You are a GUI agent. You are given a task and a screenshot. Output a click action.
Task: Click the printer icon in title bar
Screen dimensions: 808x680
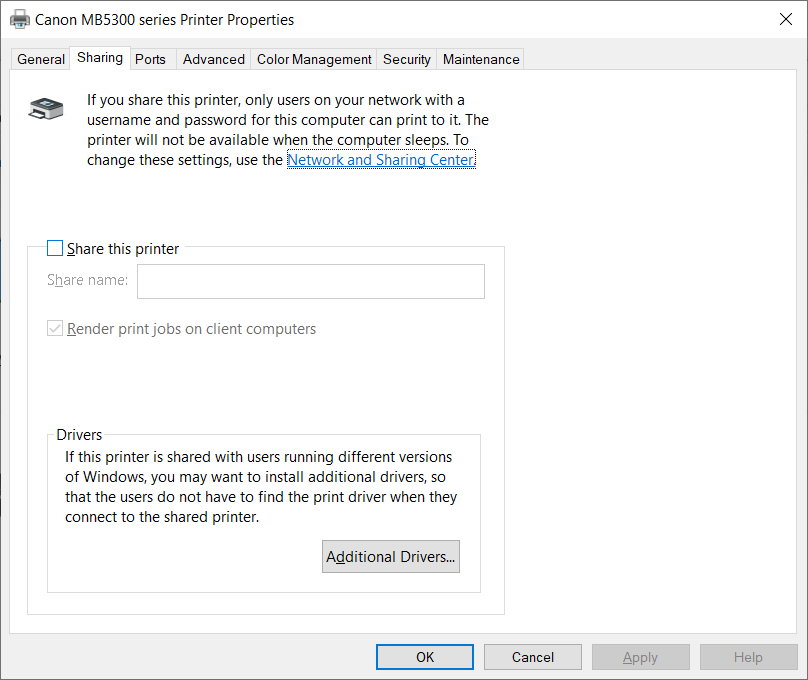pyautogui.click(x=20, y=20)
